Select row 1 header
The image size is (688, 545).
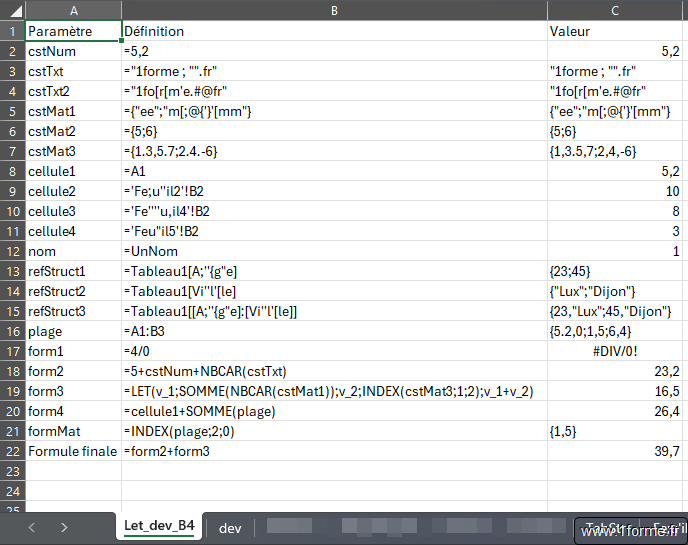(x=12, y=31)
